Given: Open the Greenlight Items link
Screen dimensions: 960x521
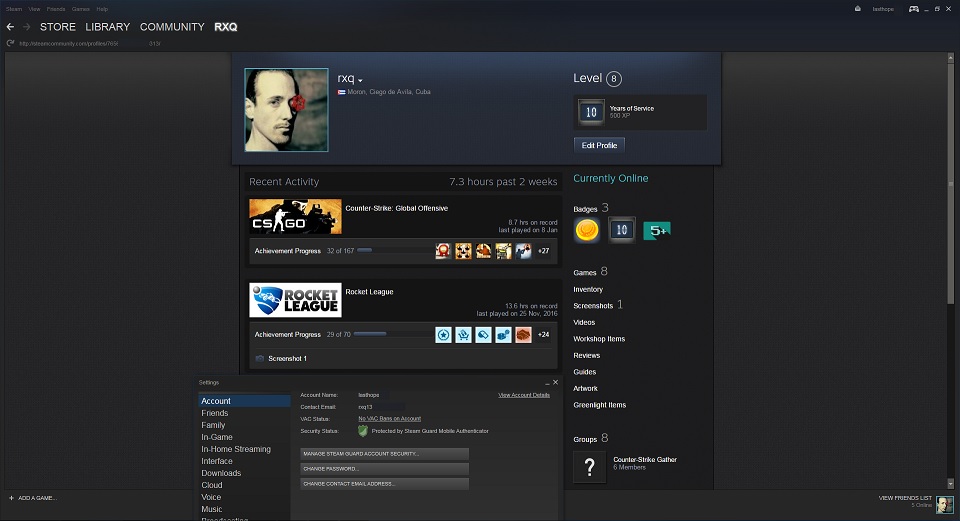Looking at the screenshot, I should click(x=599, y=405).
